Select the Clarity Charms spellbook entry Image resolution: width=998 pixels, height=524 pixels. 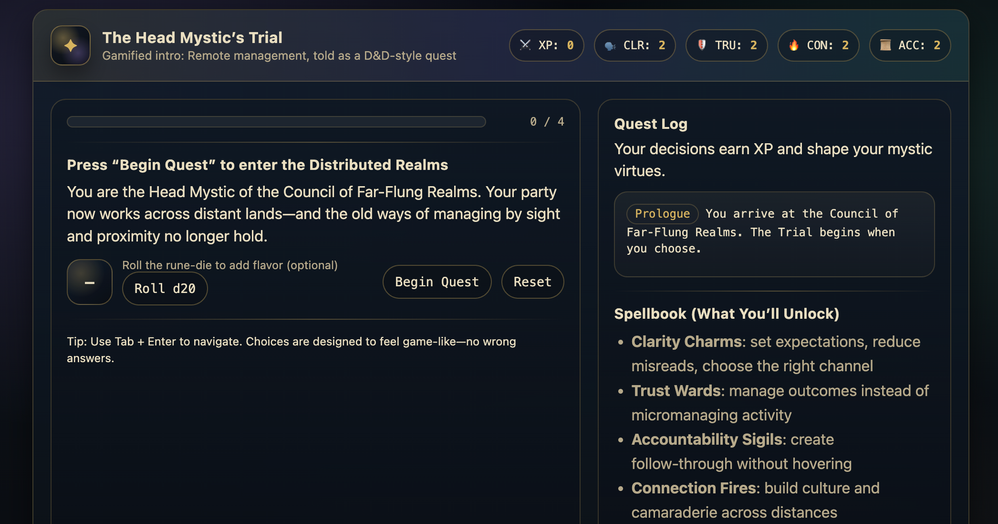click(686, 342)
